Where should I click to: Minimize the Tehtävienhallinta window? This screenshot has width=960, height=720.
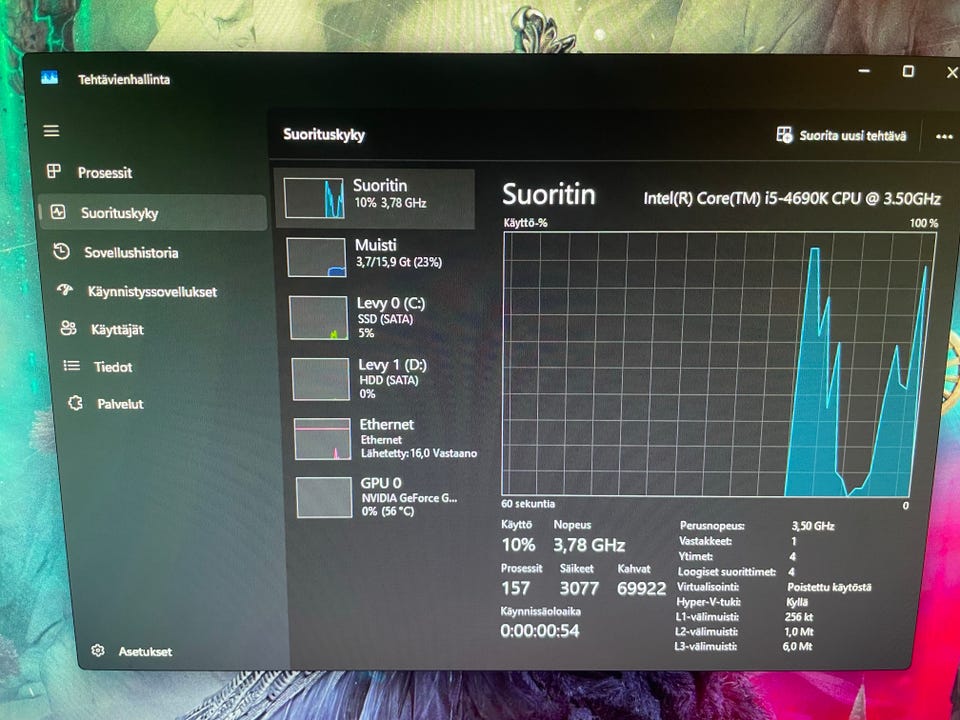click(x=864, y=71)
